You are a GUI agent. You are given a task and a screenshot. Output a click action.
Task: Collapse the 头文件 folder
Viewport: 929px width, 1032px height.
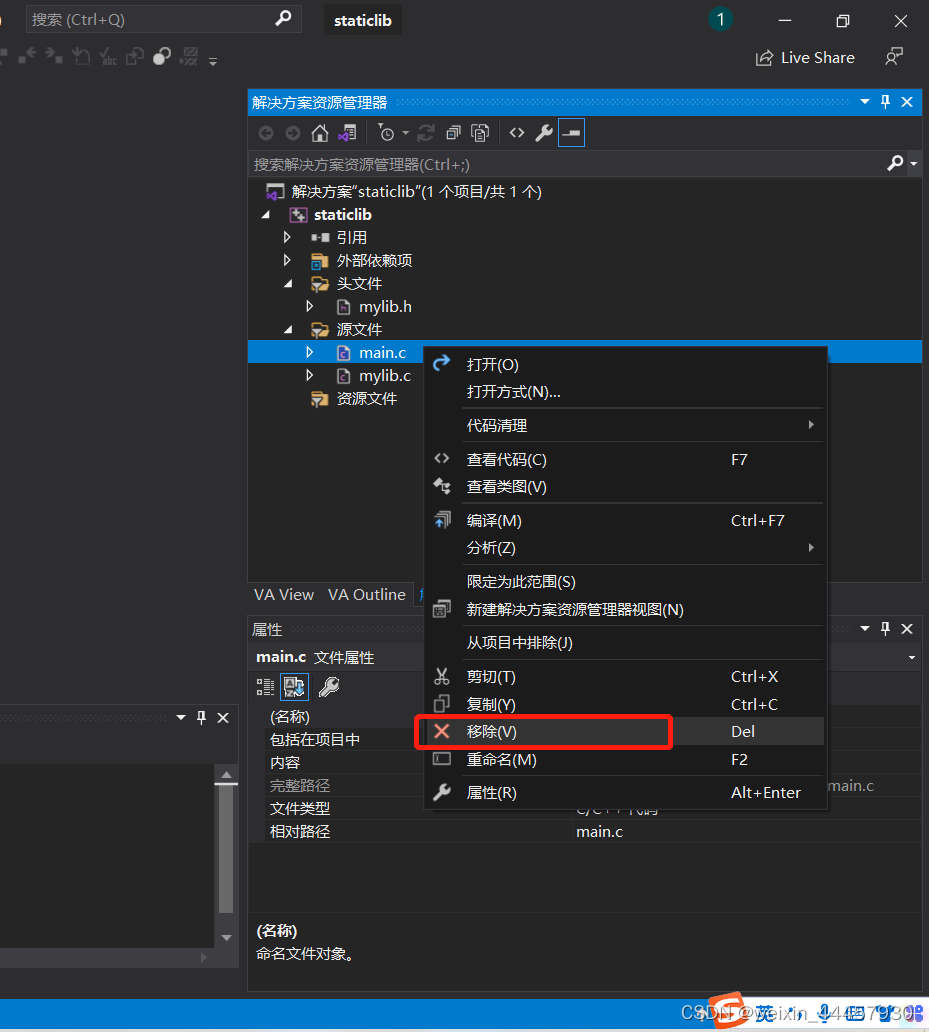point(288,284)
